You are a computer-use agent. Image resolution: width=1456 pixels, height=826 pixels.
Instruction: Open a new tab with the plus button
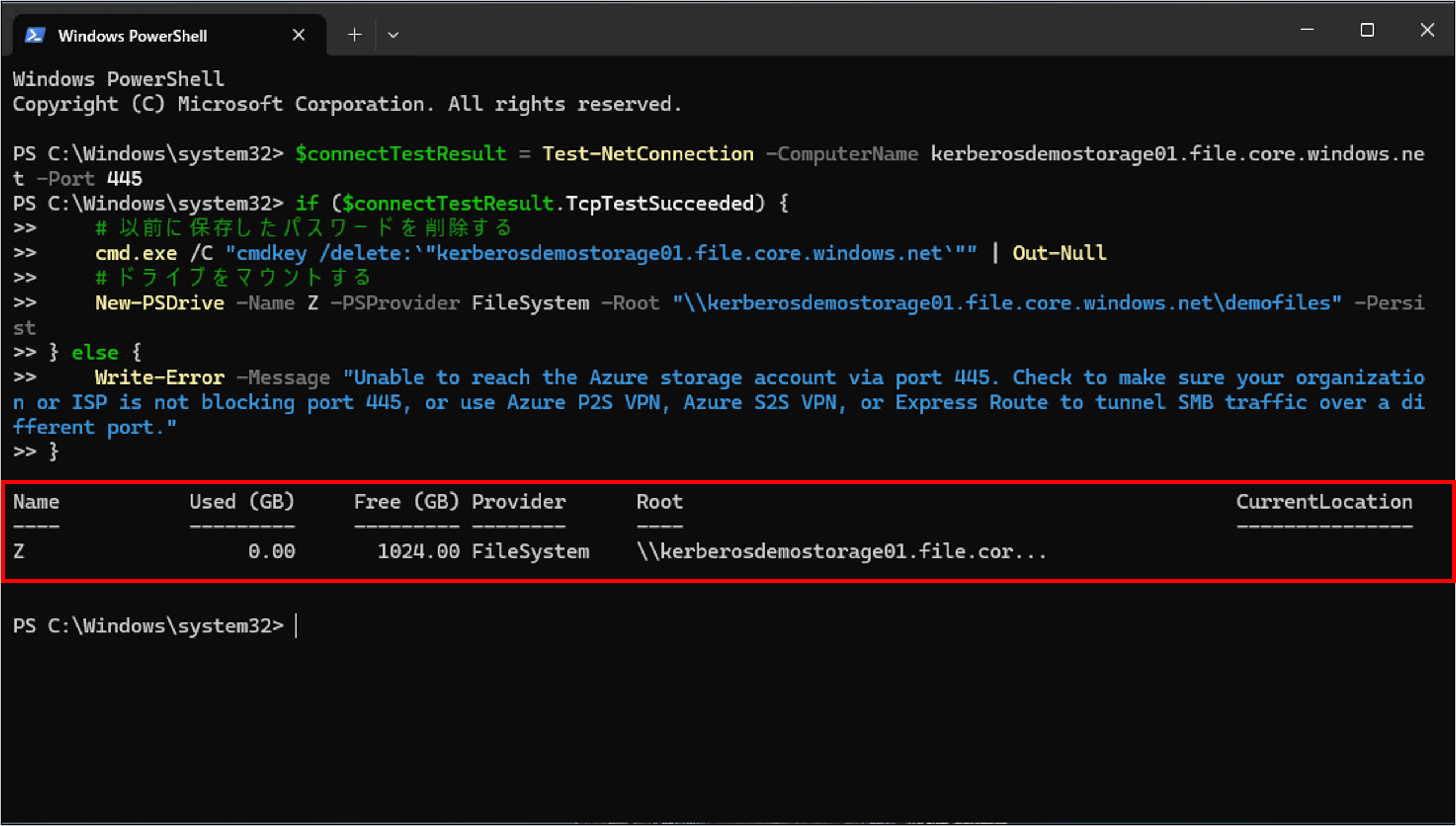coord(354,35)
